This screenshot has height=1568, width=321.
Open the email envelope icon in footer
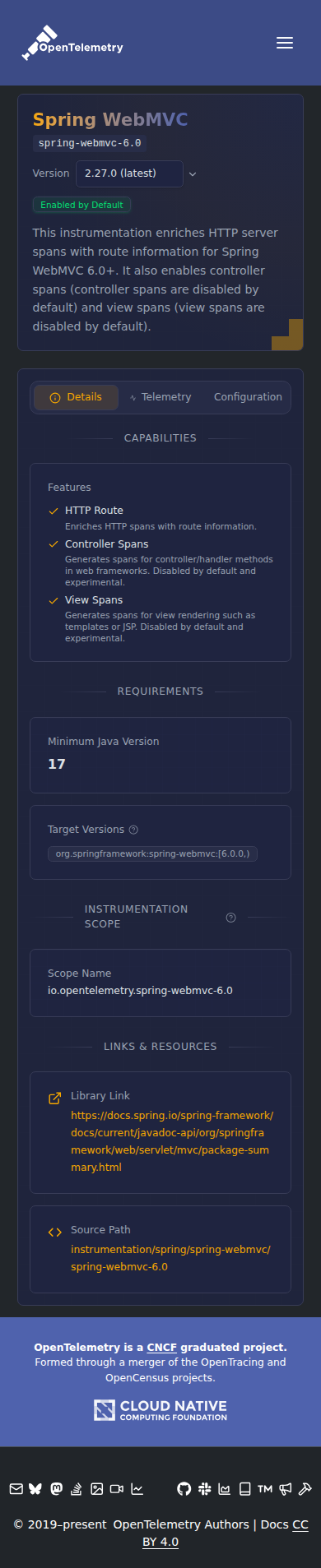click(x=16, y=1488)
